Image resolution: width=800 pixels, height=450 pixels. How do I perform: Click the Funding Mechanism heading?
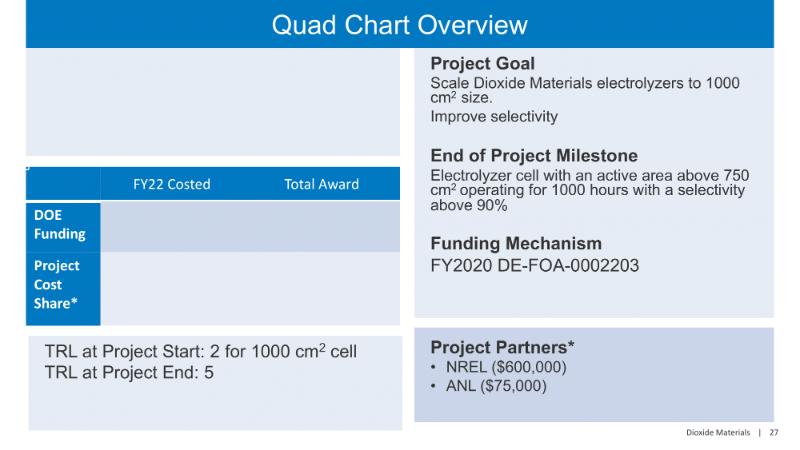[x=516, y=244]
